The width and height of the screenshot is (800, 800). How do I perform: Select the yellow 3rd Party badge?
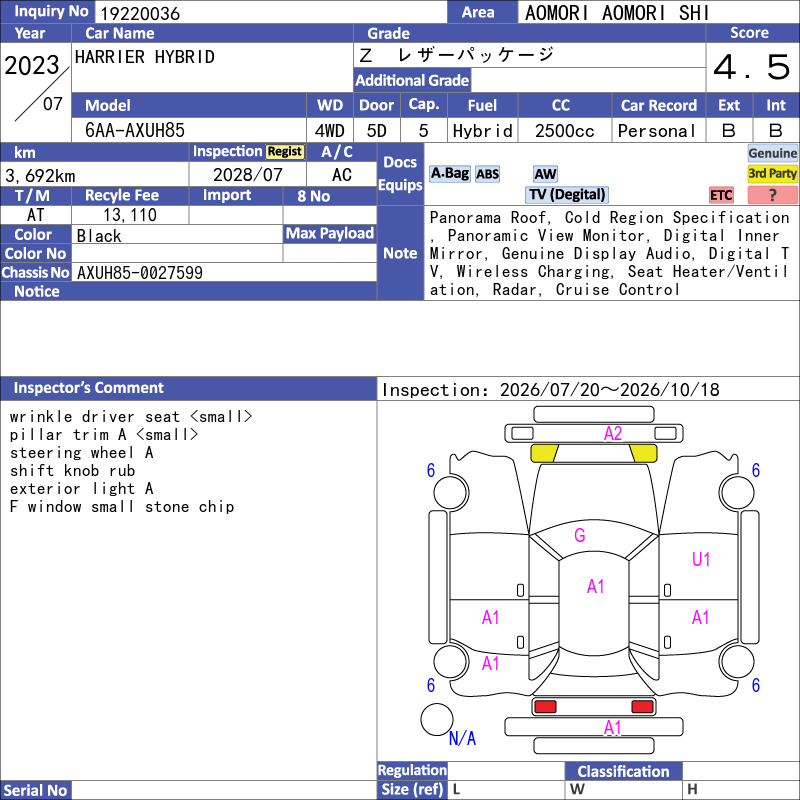[772, 173]
